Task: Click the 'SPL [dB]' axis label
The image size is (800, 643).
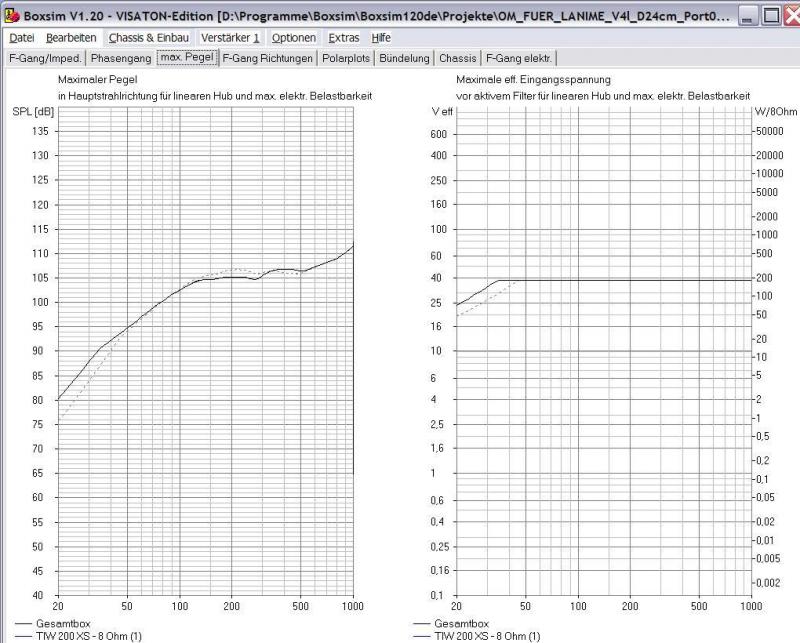Action: [33, 112]
